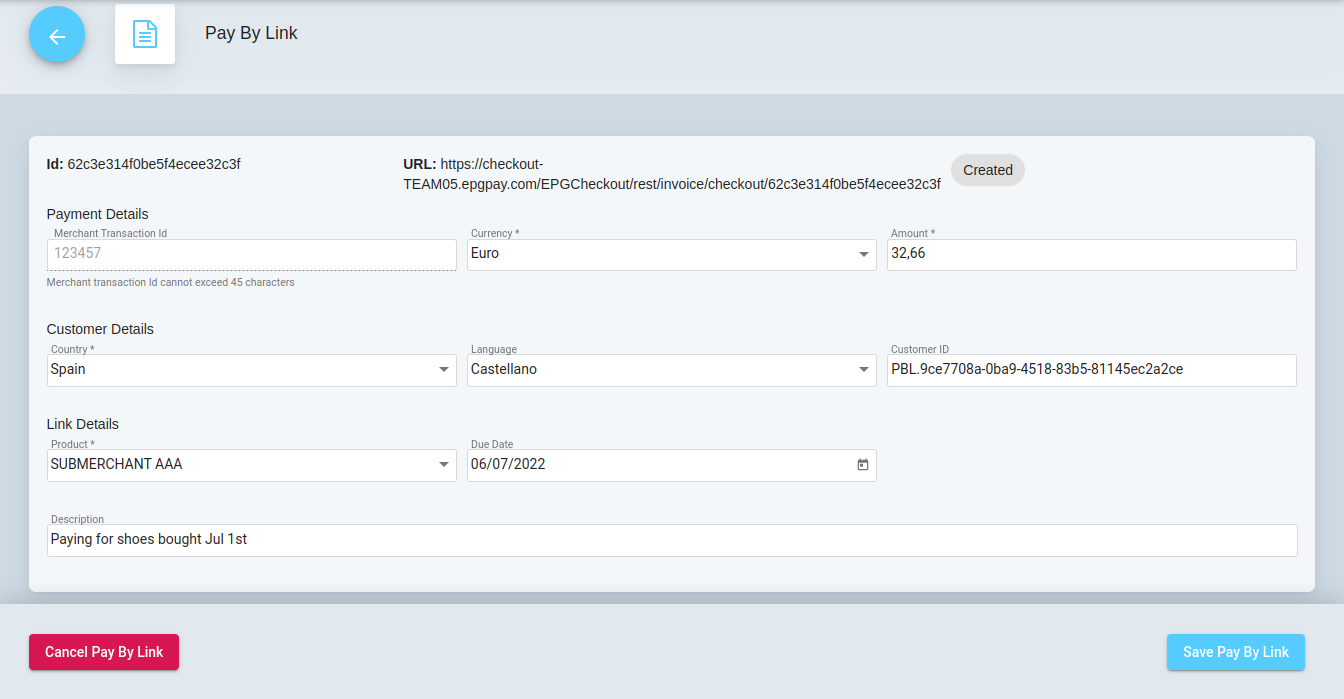Screen dimensions: 1344x699
Task: Focus the Amount field containing 32,66
Action: 1090,254
